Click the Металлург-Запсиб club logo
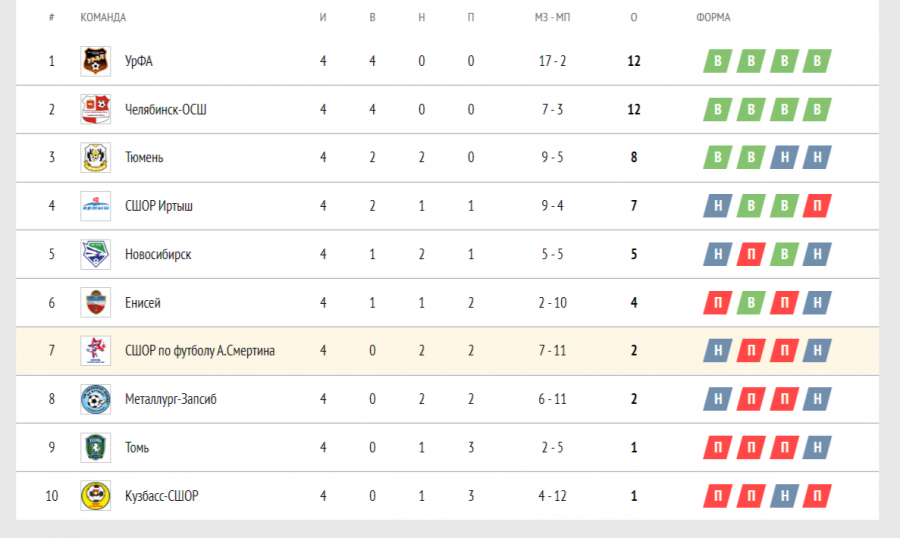Image resolution: width=900 pixels, height=538 pixels. 95,399
